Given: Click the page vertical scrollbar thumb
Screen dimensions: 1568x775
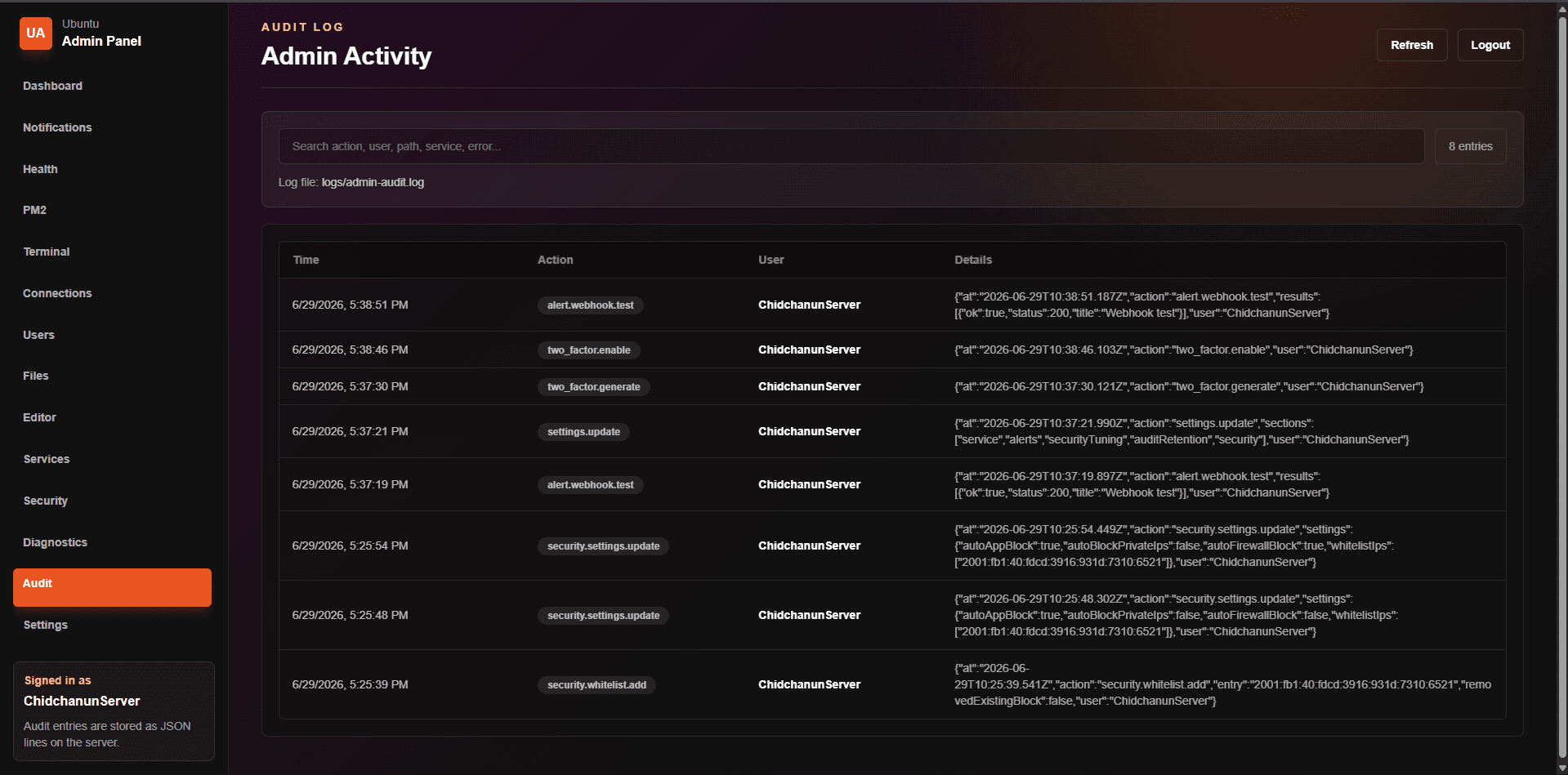Looking at the screenshot, I should coord(1562,388).
